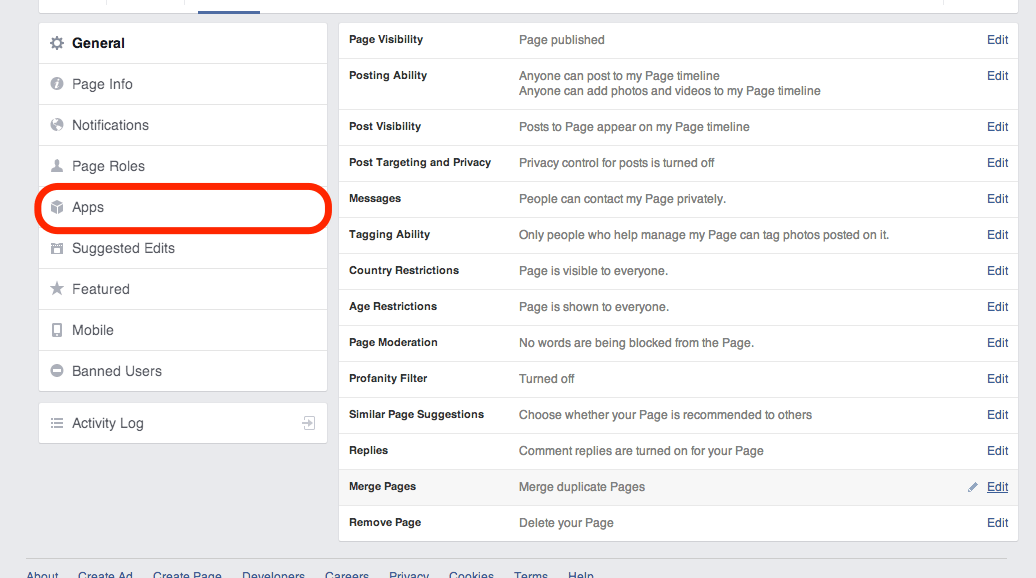Click the Banned Users icon
Screen dimensions: 1036x578
click(x=56, y=370)
